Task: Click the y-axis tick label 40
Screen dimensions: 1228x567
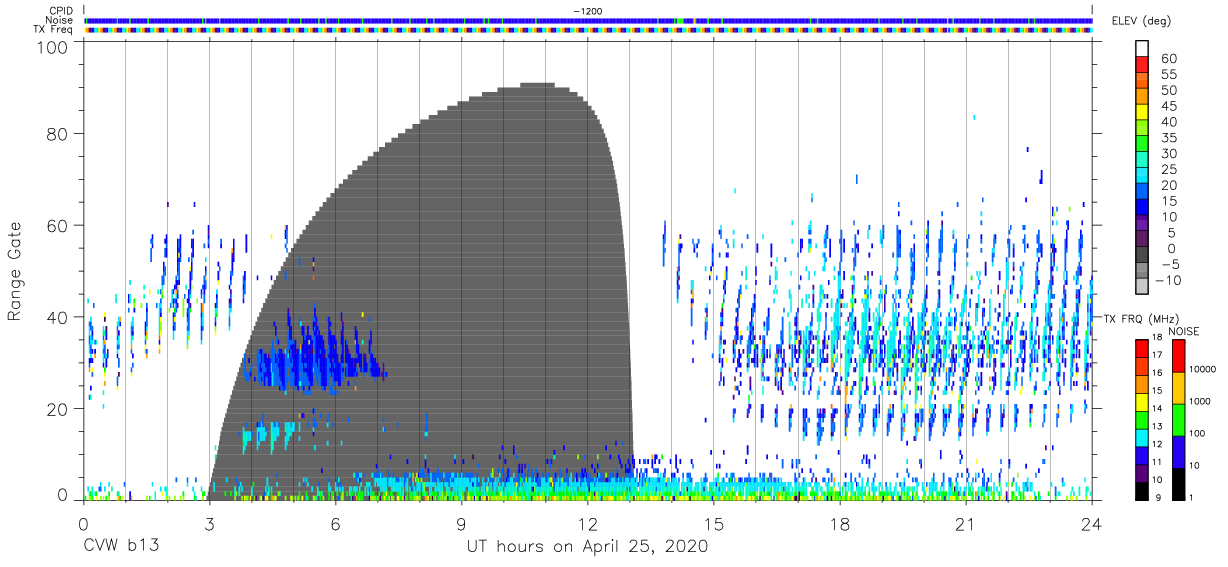Action: pos(58,318)
